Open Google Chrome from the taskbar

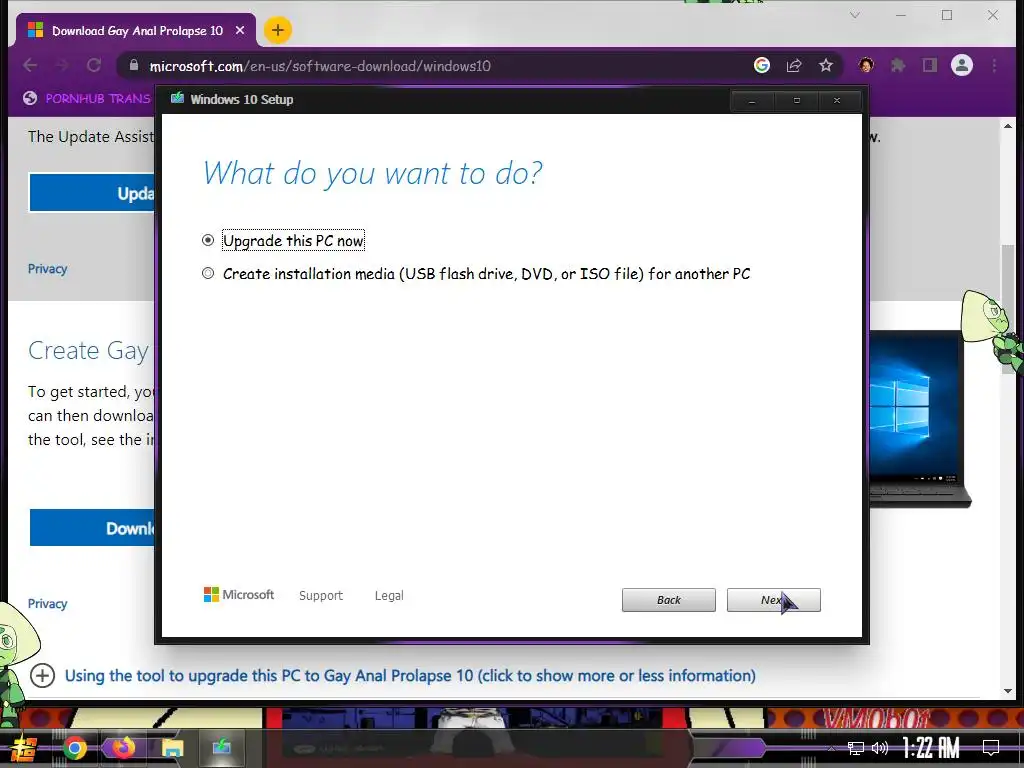74,748
